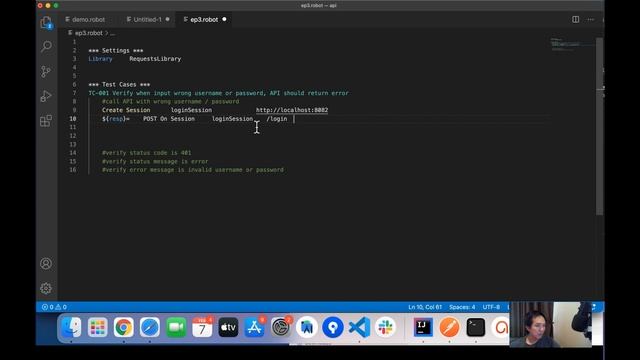Open the Manage gear menu
Viewport: 640px width, 360px height.
click(x=46, y=288)
